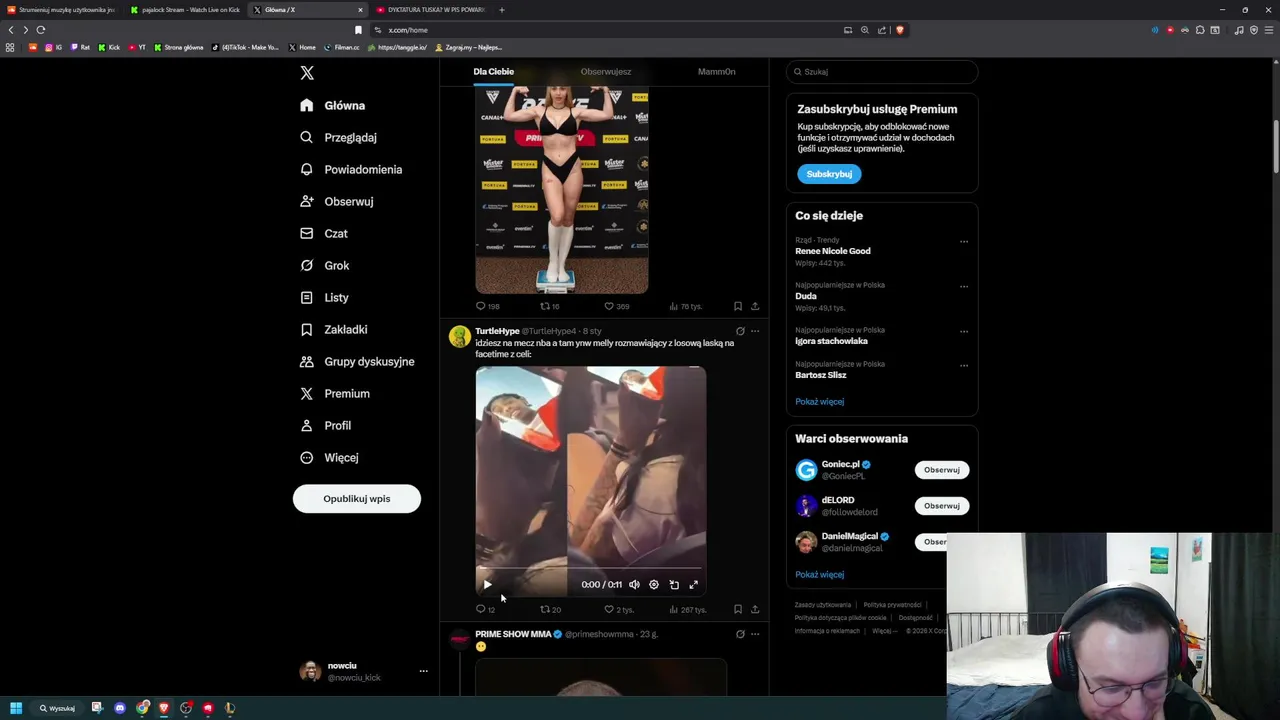Open Brave Shields icon in address bar
Viewport: 1280px width, 720px height.
(900, 30)
